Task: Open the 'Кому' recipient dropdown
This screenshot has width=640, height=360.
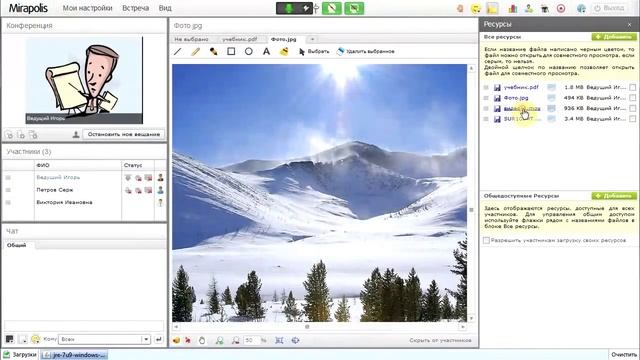Action: (x=104, y=339)
